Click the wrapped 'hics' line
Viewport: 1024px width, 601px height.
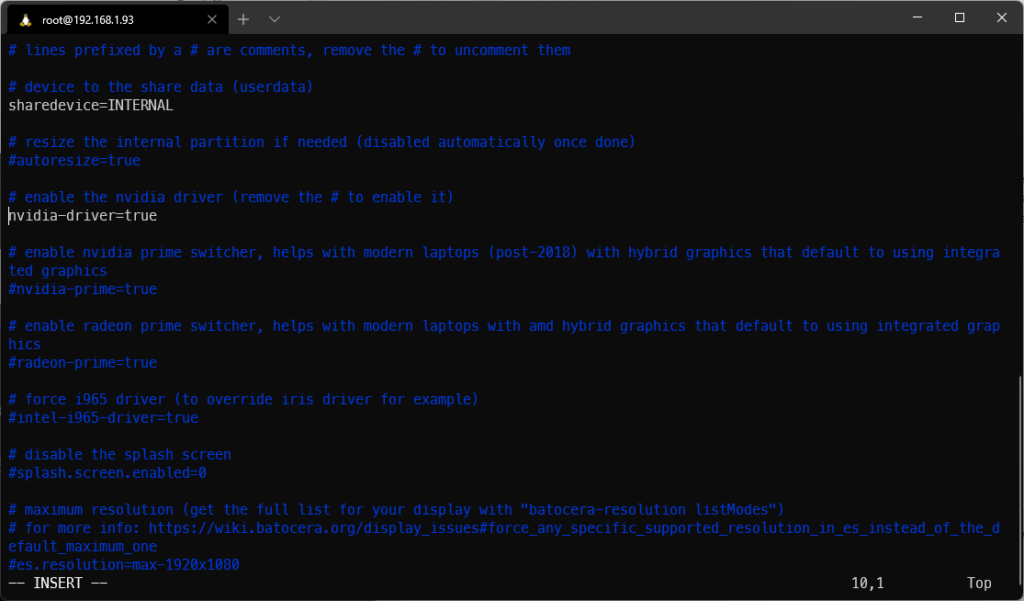coord(25,344)
